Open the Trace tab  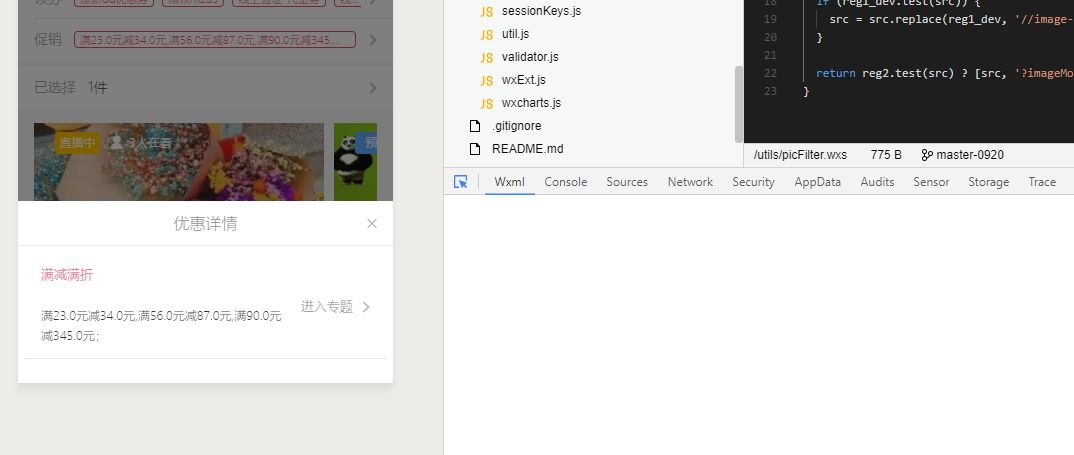click(x=1042, y=182)
